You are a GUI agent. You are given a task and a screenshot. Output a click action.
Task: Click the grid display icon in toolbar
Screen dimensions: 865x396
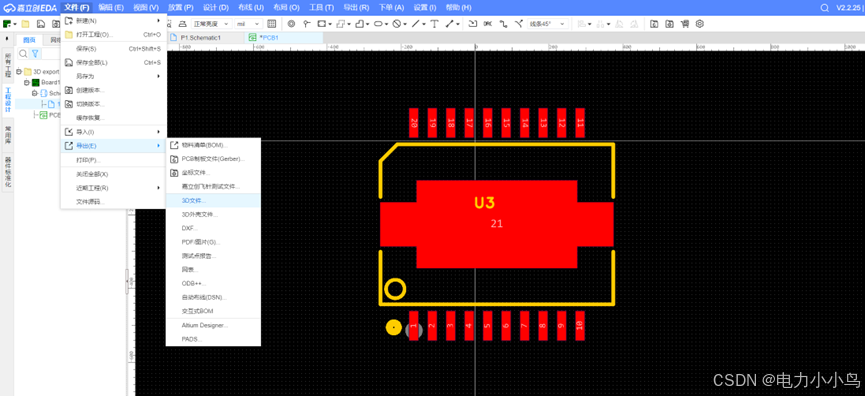tap(271, 24)
